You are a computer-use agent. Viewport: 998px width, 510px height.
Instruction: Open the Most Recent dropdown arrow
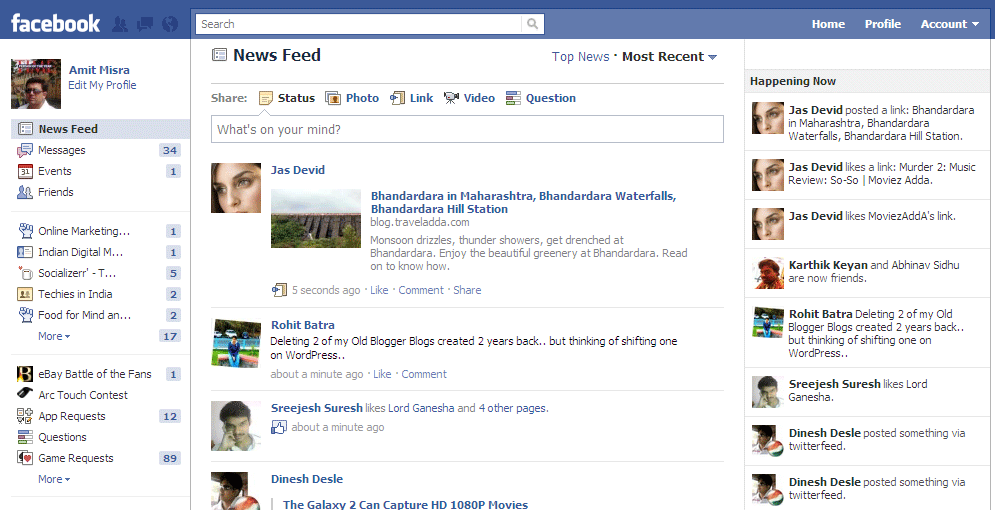click(x=712, y=57)
